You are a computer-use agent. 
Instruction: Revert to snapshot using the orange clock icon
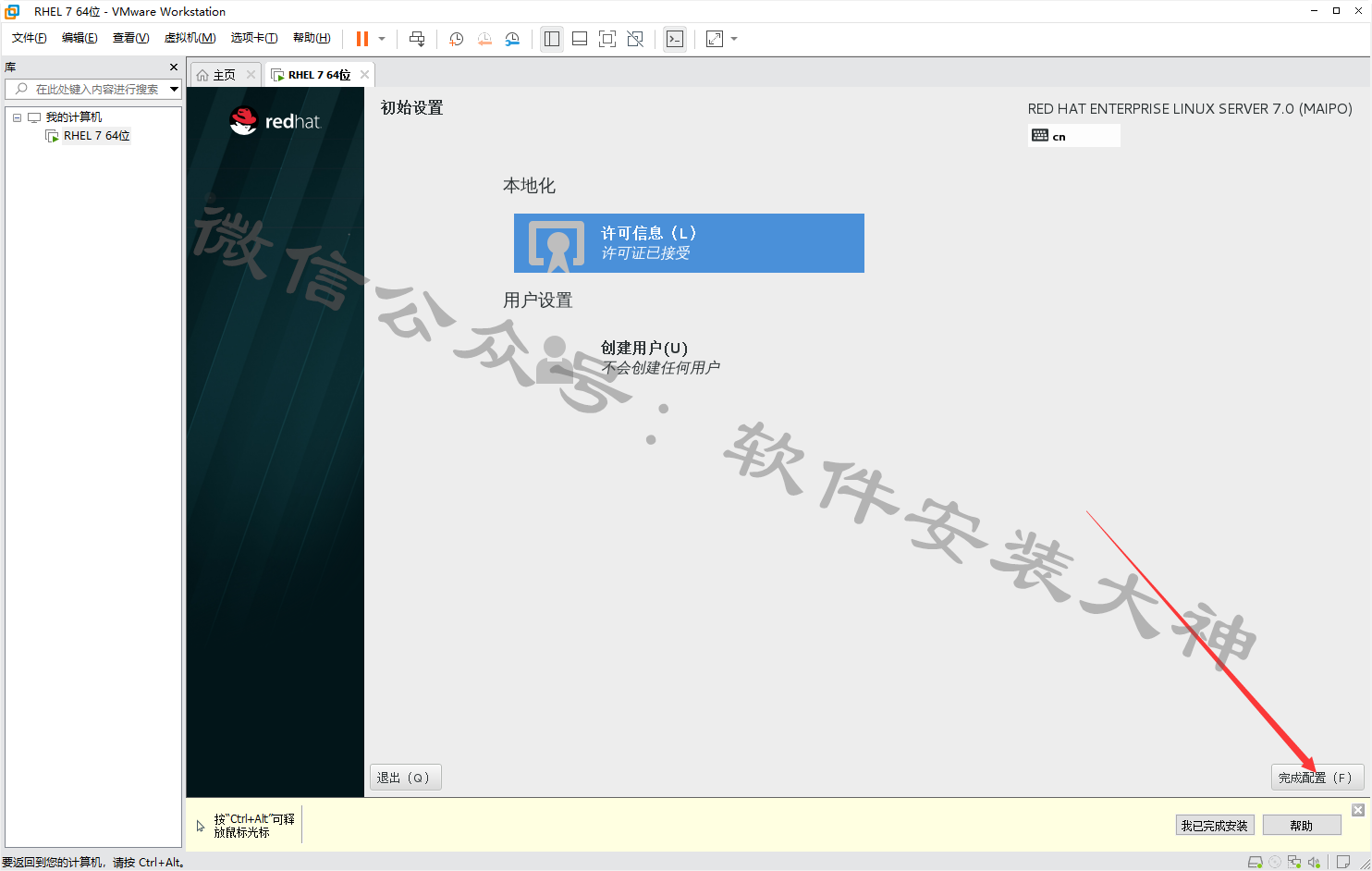[484, 39]
